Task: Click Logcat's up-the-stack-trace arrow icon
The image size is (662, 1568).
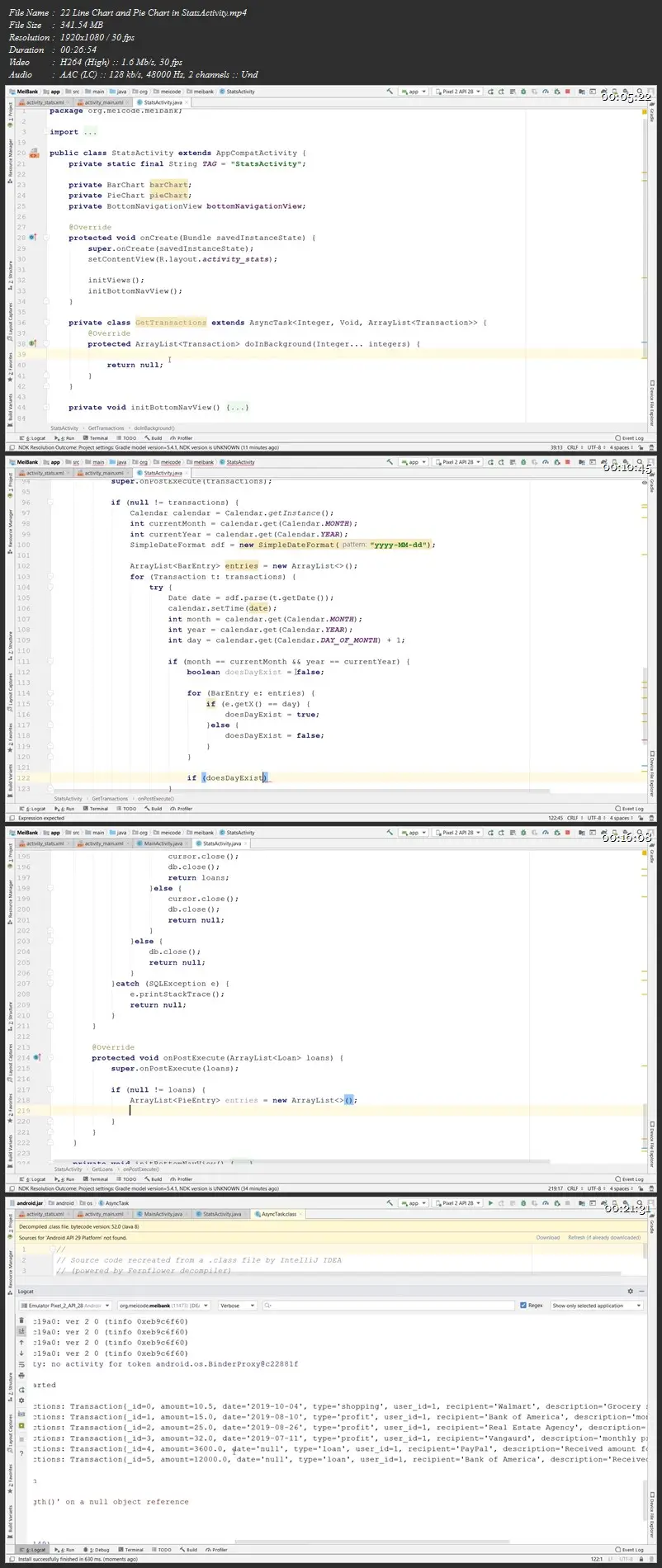Action: (21, 1343)
